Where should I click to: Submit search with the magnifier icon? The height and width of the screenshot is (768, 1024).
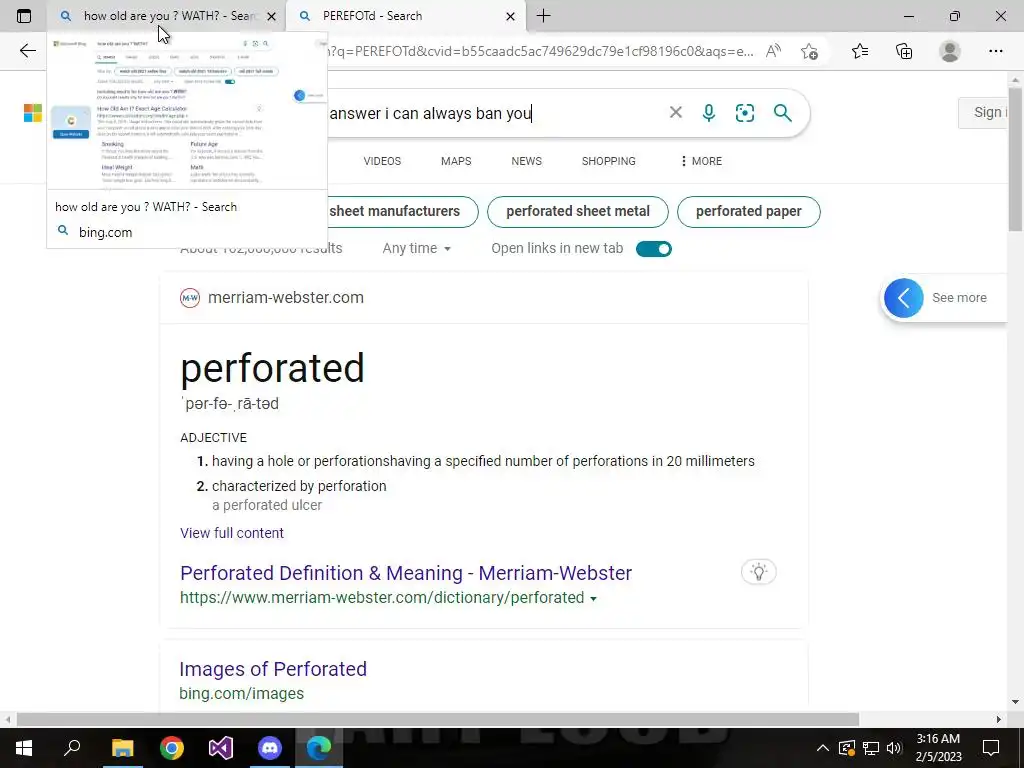tap(782, 113)
